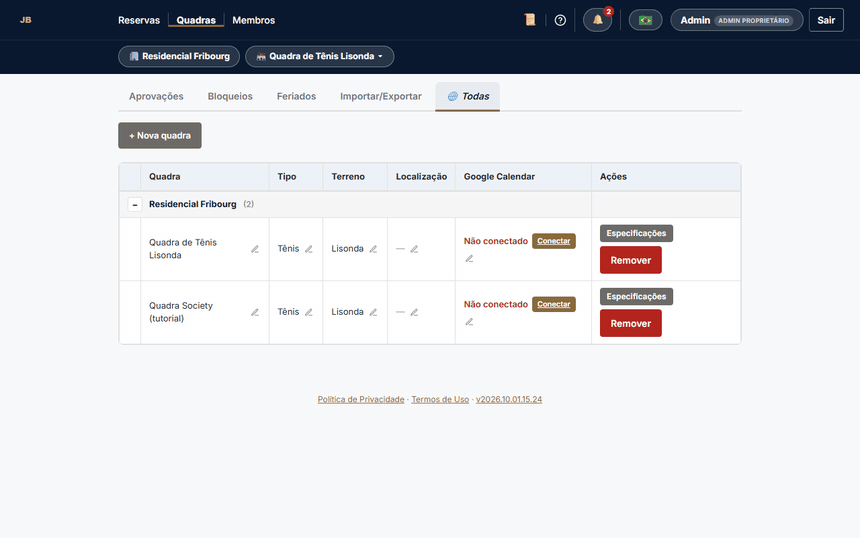This screenshot has width=860, height=538.
Task: Edit Localização pencil in Quadra Society row
Action: (414, 312)
